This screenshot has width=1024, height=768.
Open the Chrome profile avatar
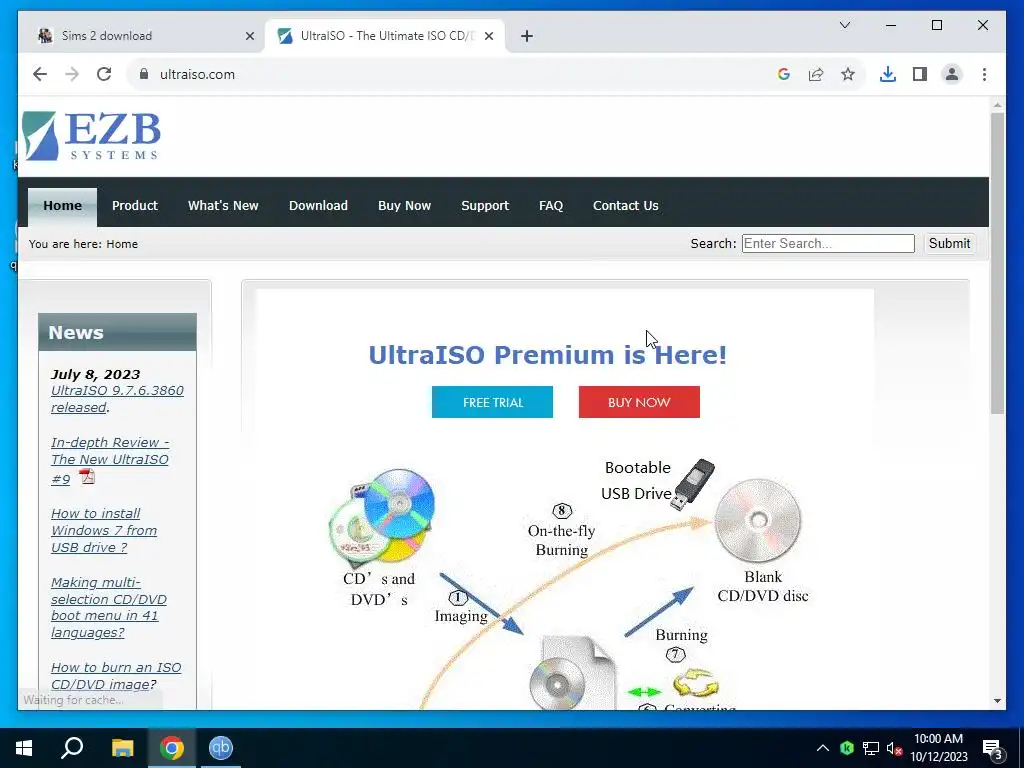point(952,74)
